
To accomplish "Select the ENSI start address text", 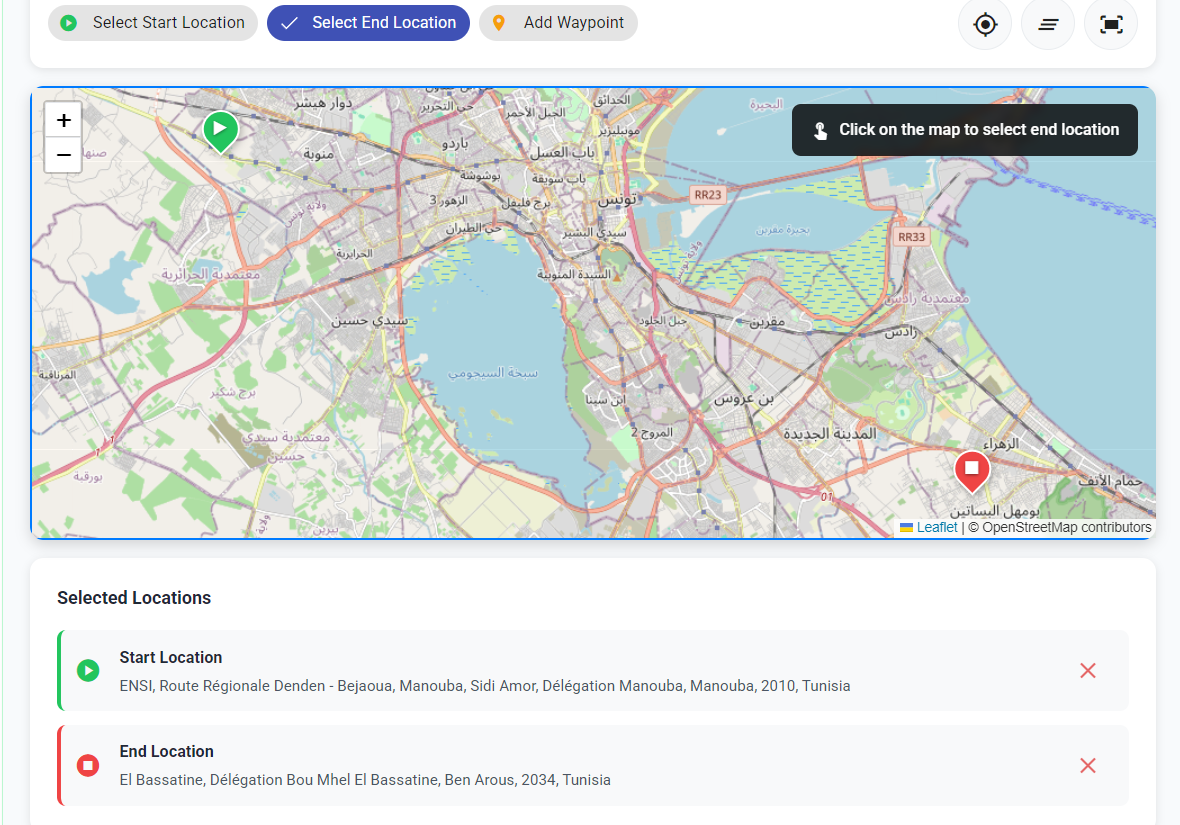I will pyautogui.click(x=484, y=686).
